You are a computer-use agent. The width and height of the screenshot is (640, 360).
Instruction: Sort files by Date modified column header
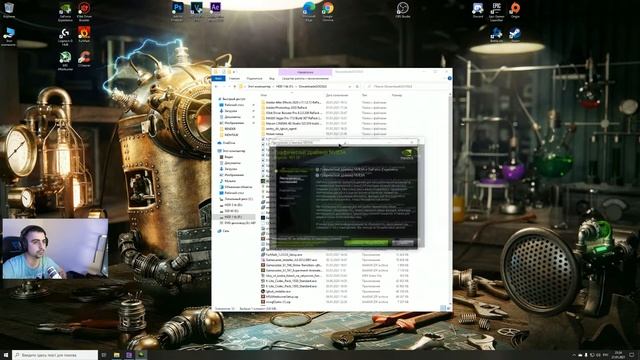337,95
